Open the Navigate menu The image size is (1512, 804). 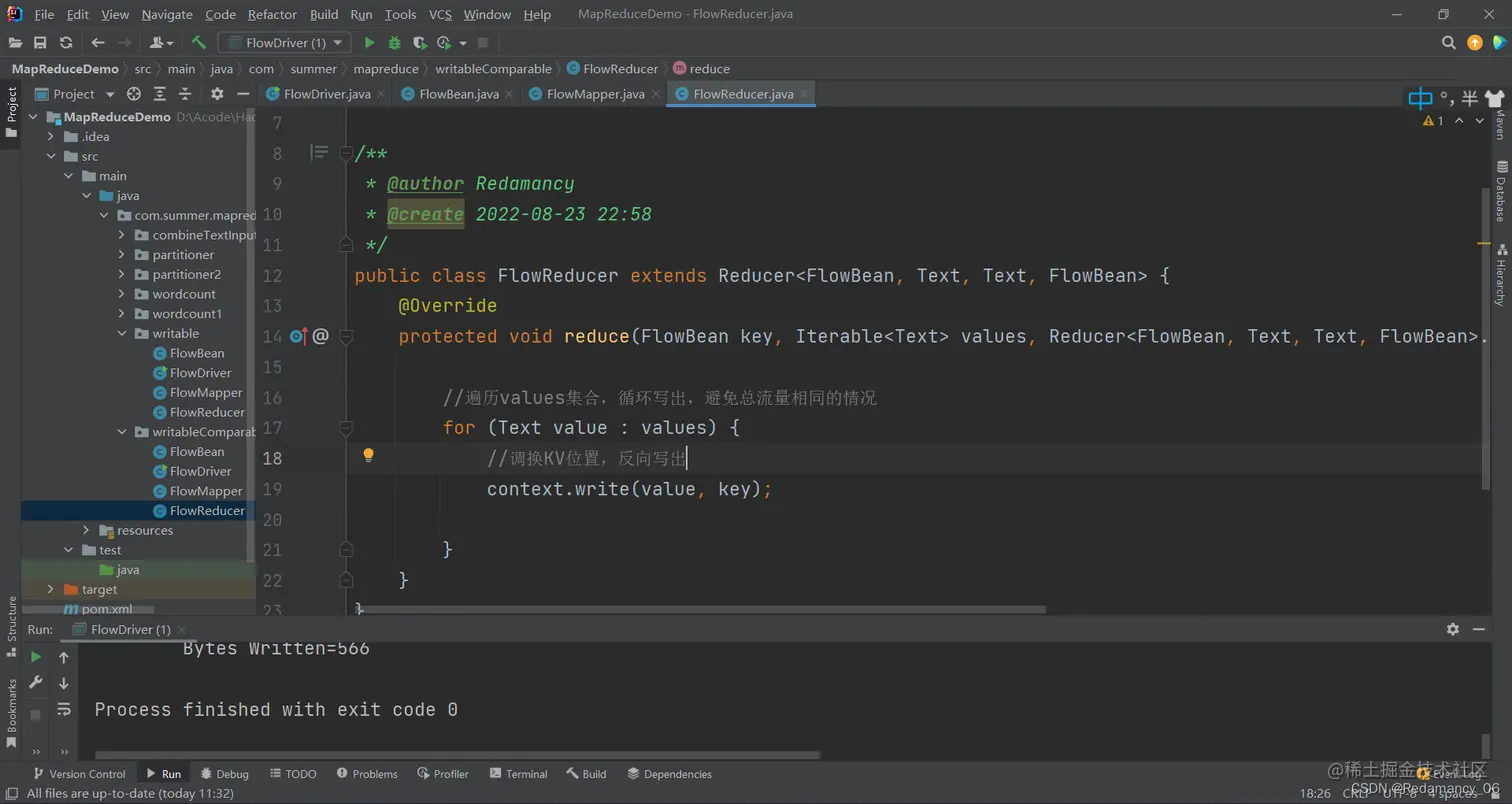tap(167, 14)
